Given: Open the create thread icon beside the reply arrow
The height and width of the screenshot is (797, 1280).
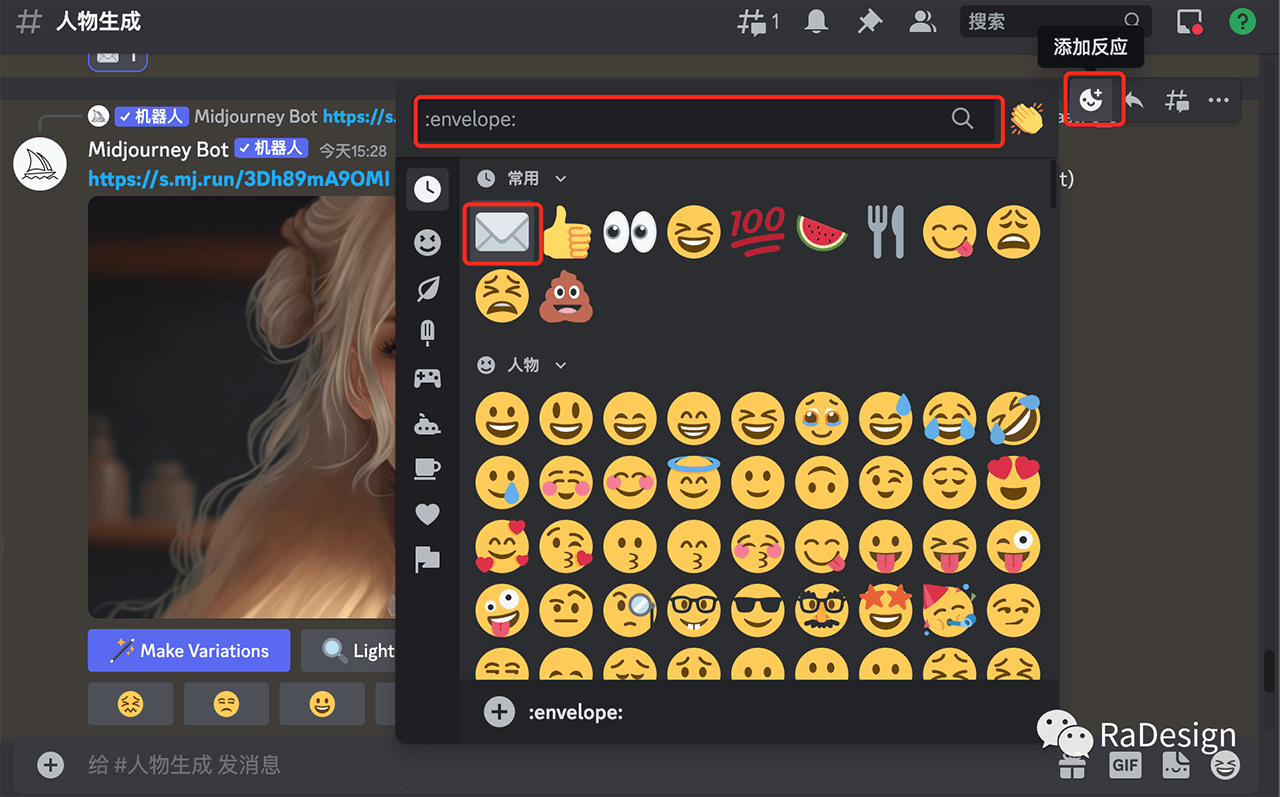Looking at the screenshot, I should pos(1177,100).
